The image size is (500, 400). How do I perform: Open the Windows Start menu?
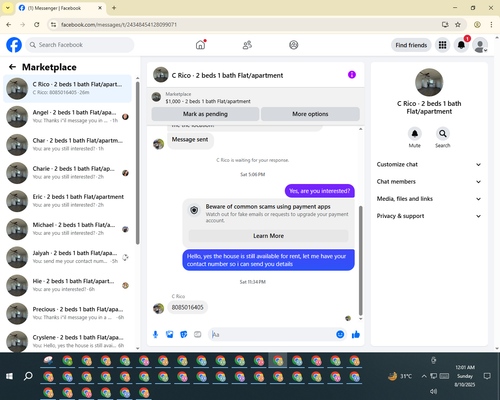[x=9, y=376]
